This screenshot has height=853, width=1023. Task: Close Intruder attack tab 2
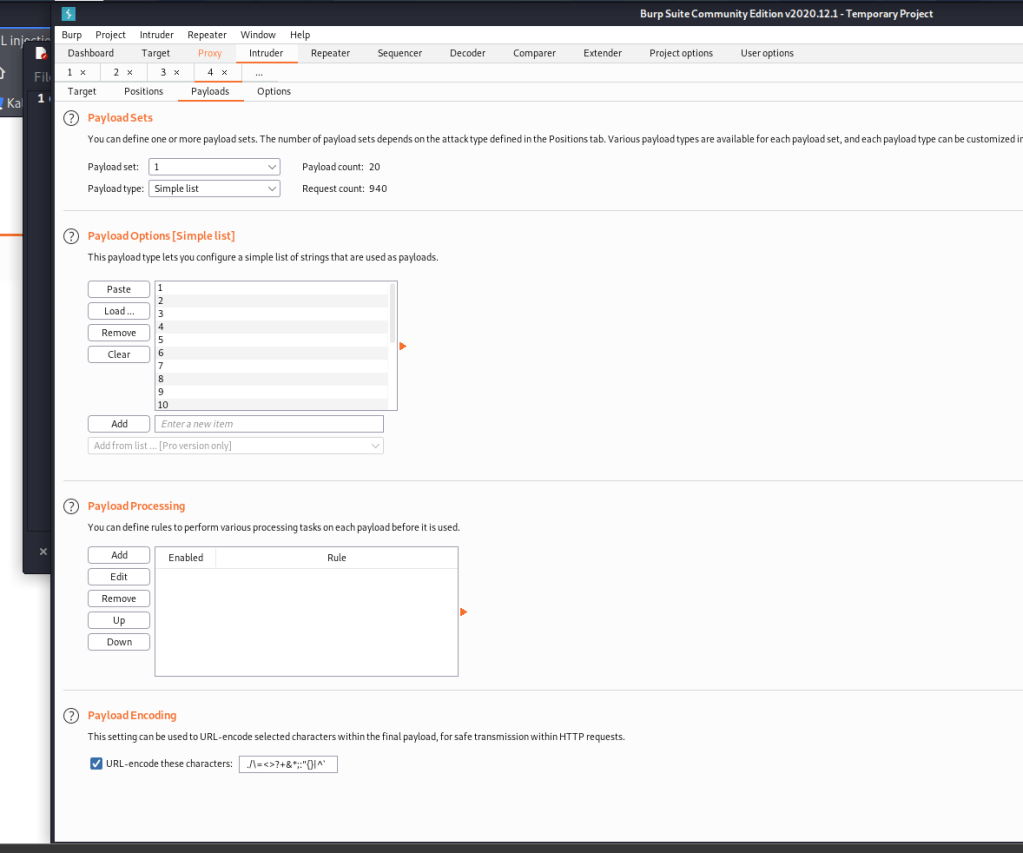click(x=130, y=73)
